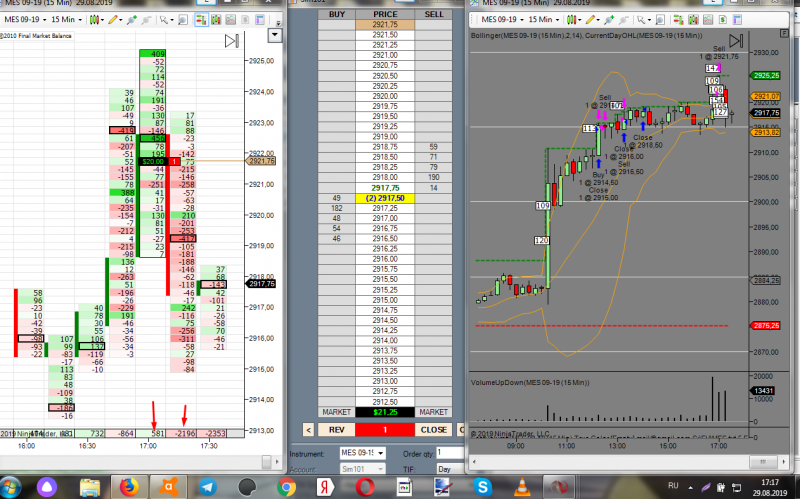Open the TIF Day dropdown

click(x=450, y=469)
